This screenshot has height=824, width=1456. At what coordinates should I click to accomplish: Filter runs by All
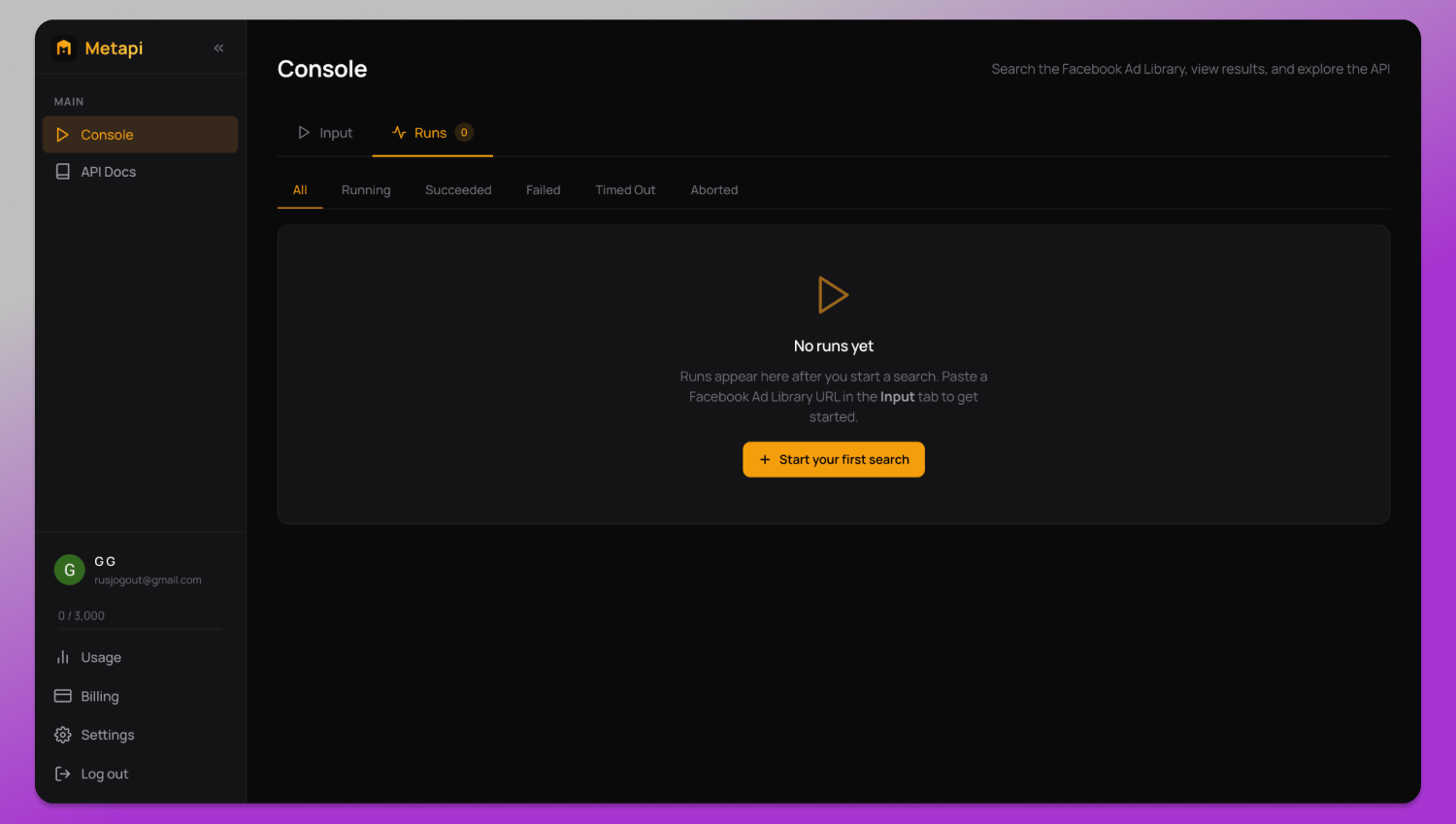click(x=300, y=190)
